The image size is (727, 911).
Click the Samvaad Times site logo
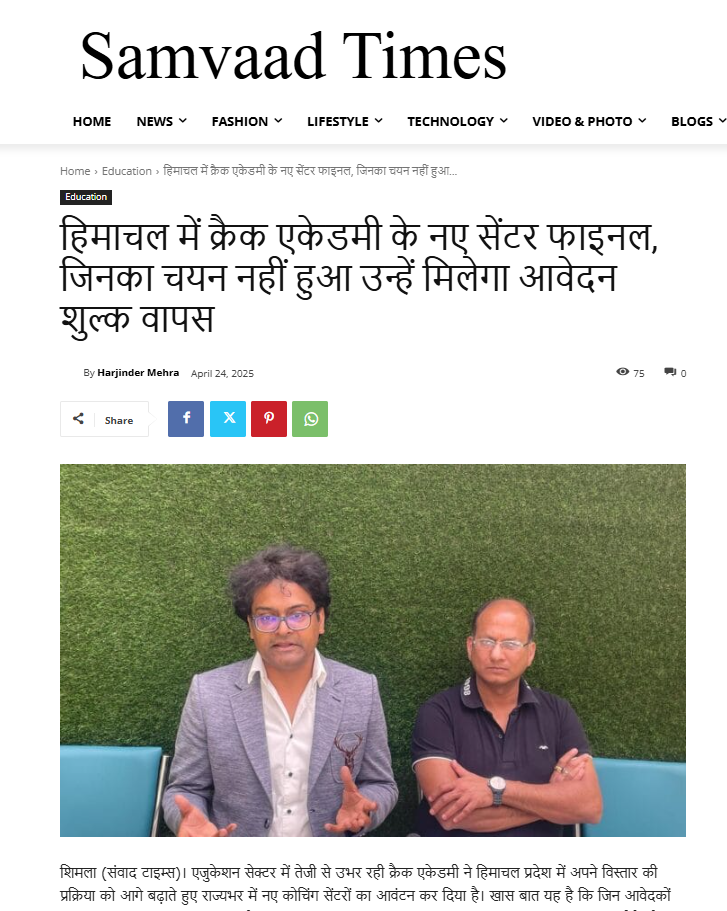[293, 56]
